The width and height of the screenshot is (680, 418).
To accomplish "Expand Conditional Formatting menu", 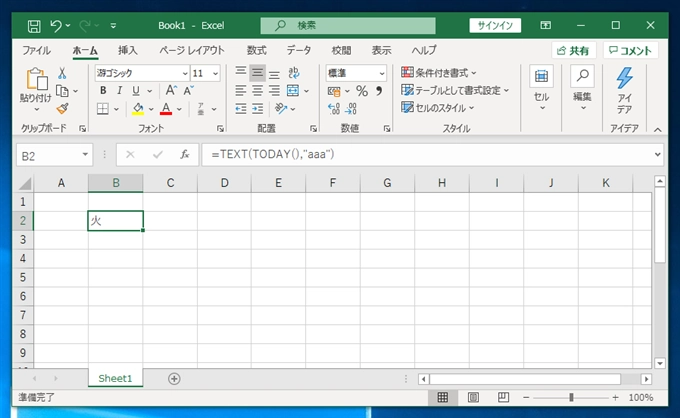I will [438, 72].
